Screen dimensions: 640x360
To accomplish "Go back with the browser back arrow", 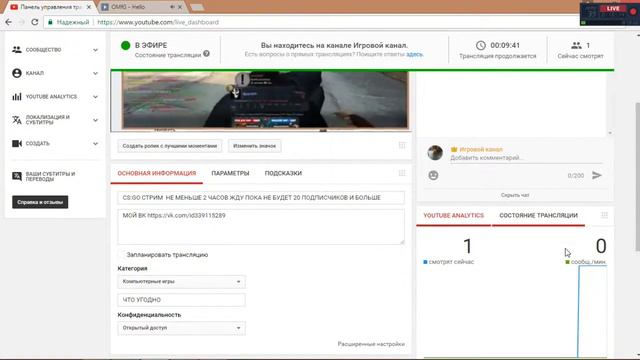I will [x=9, y=22].
